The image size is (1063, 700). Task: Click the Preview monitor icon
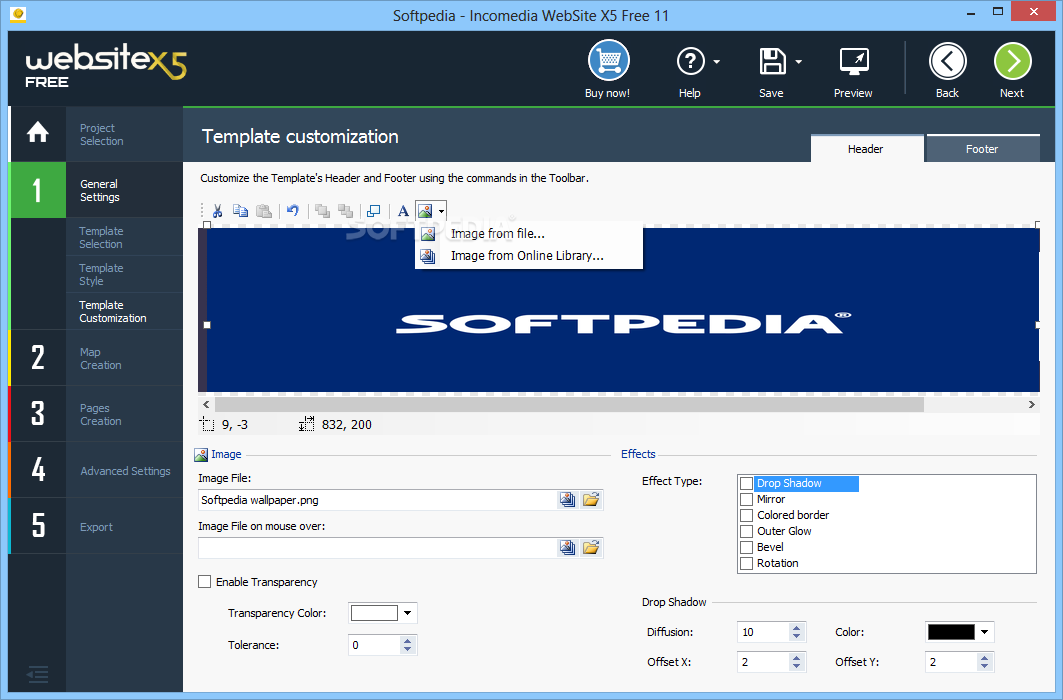(x=854, y=62)
